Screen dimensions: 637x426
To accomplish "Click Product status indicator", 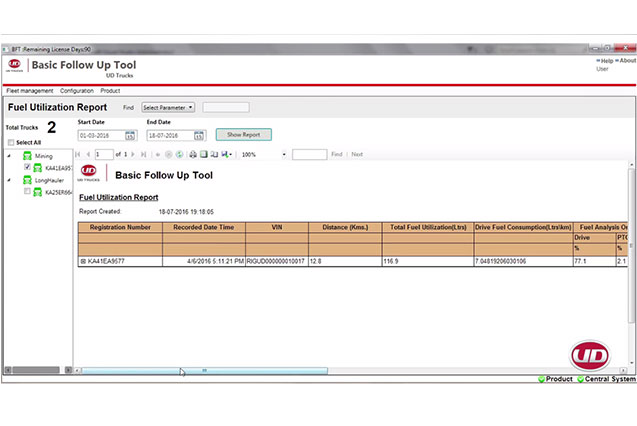I will point(555,379).
